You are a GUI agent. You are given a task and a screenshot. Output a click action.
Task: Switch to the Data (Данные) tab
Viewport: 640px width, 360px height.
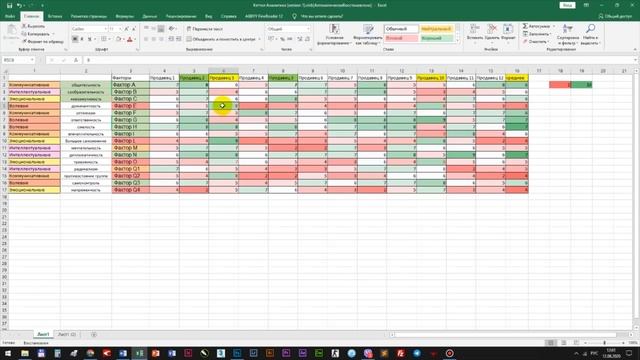point(149,16)
